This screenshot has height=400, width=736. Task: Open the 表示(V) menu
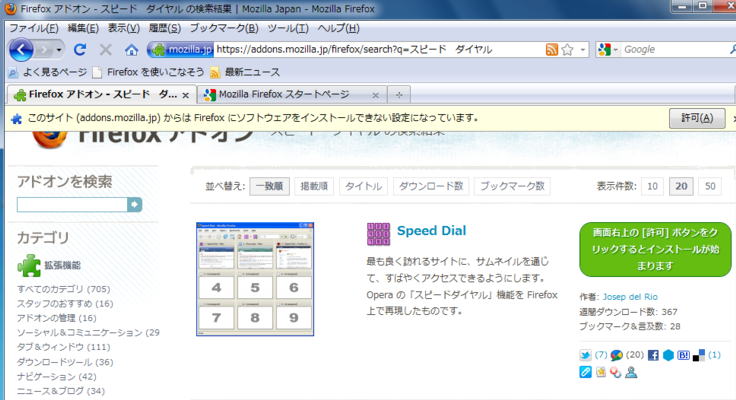click(124, 28)
